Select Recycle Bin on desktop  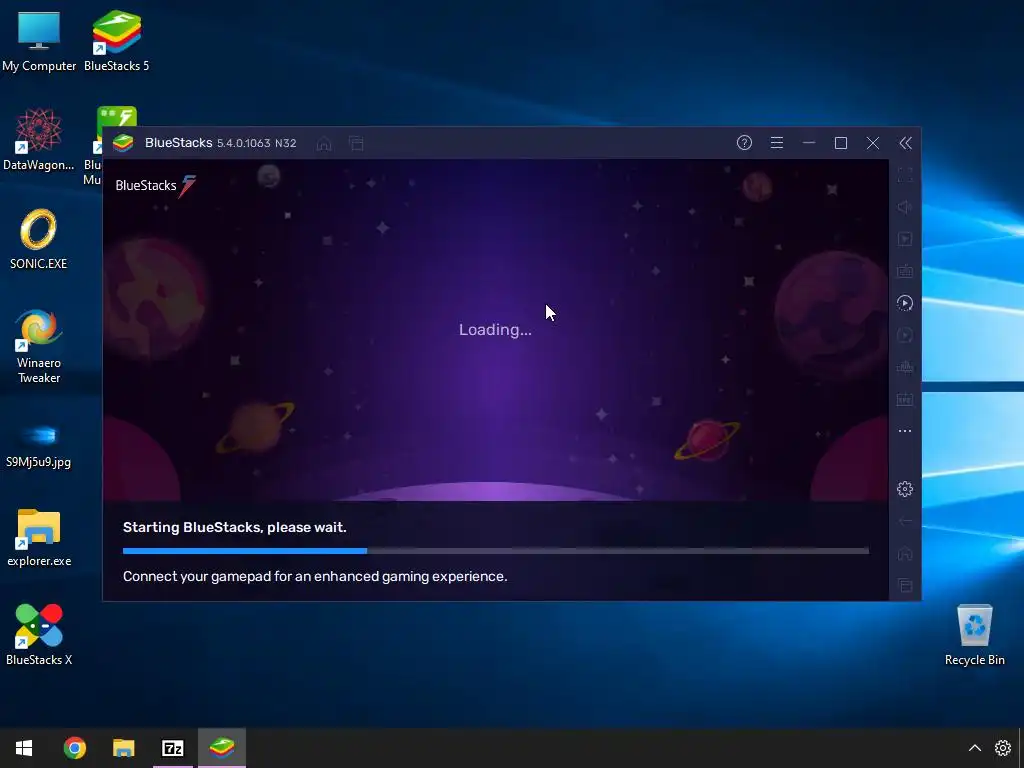974,635
